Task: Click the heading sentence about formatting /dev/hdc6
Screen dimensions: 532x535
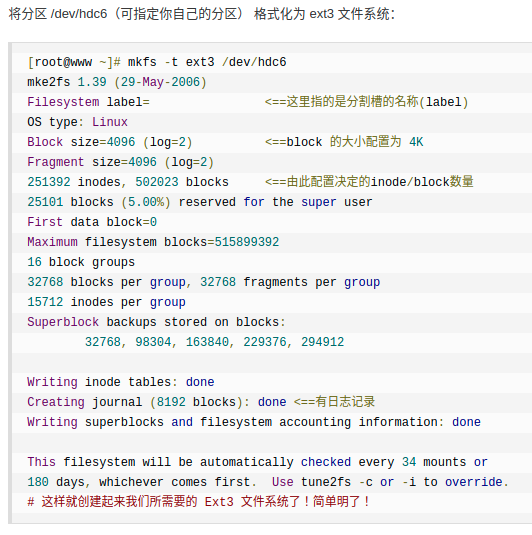Action: point(202,14)
